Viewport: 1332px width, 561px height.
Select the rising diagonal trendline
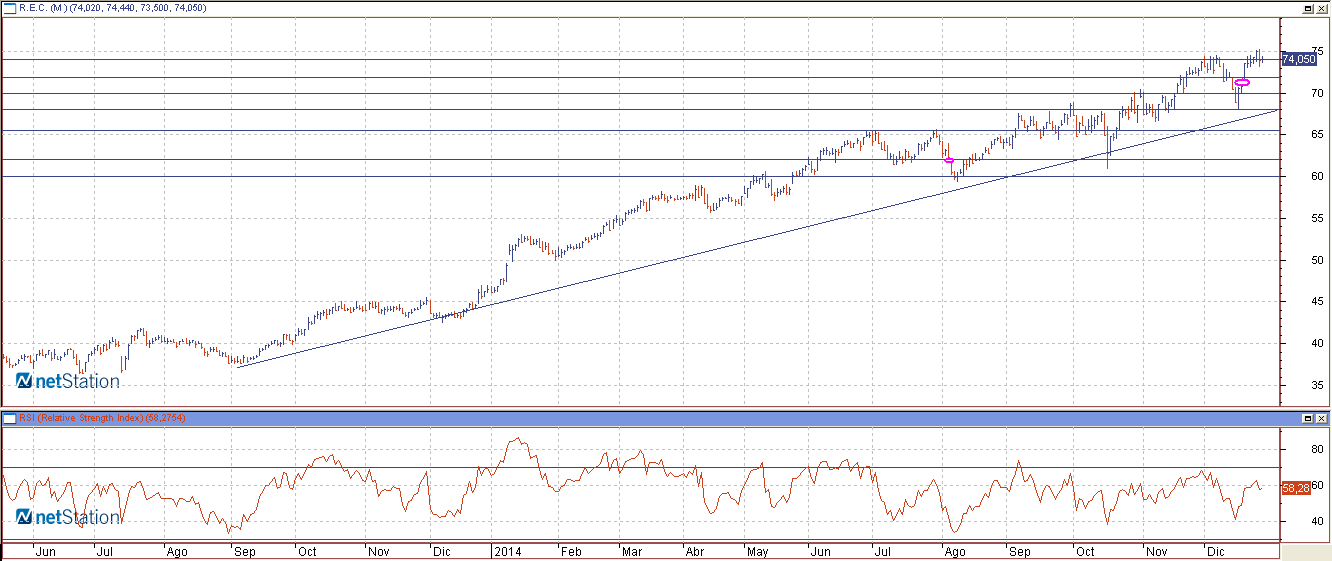(x=757, y=238)
